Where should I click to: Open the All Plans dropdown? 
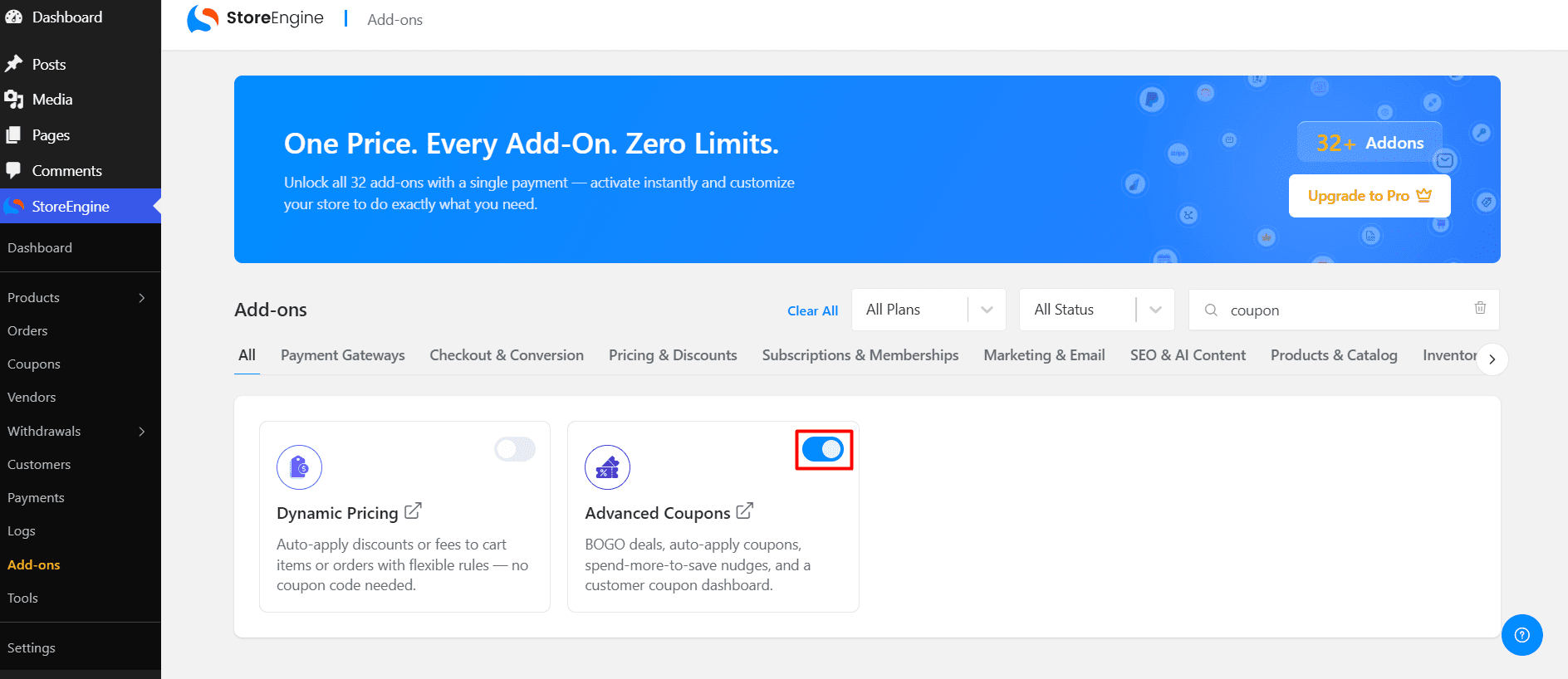click(x=929, y=310)
